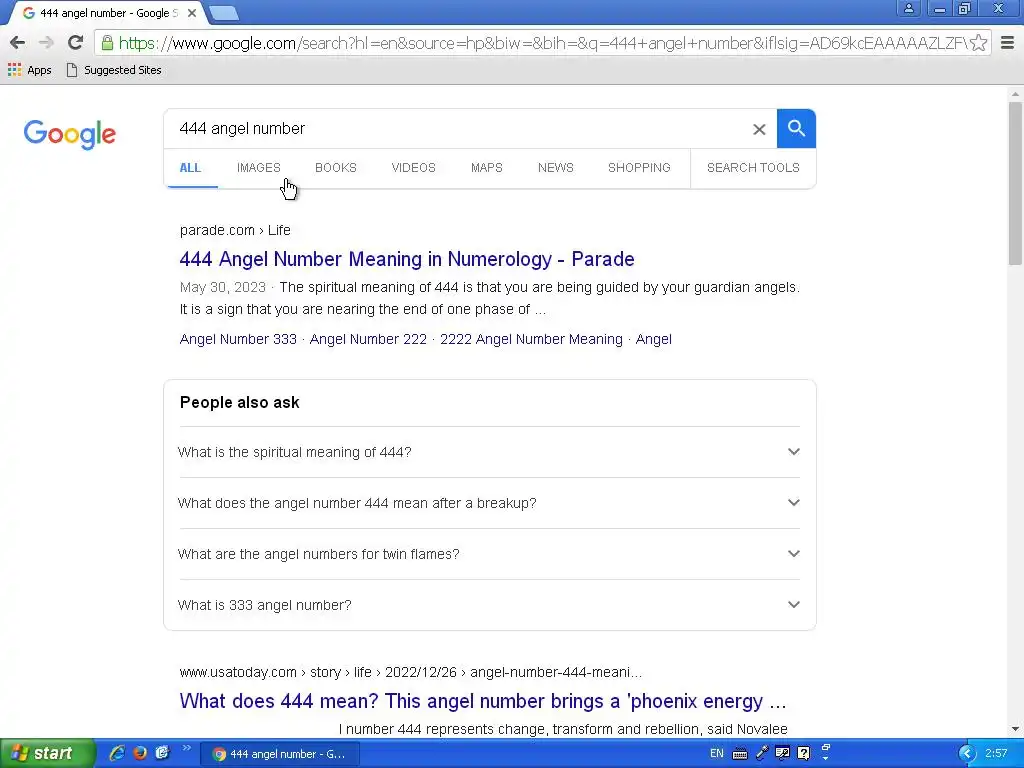Screen dimensions: 1024x768
Task: Click the pen tray icon
Action: pos(761,753)
